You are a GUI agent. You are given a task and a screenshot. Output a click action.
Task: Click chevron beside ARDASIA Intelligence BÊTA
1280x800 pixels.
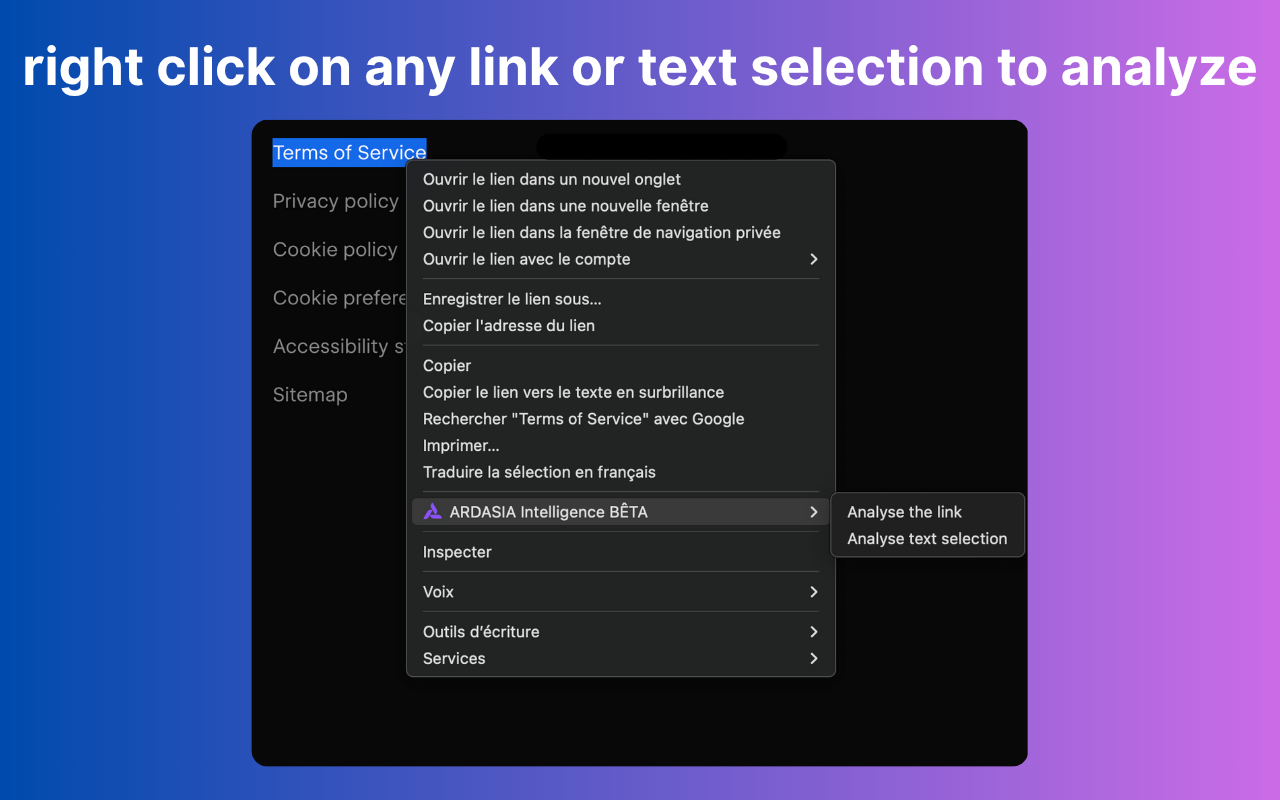814,512
